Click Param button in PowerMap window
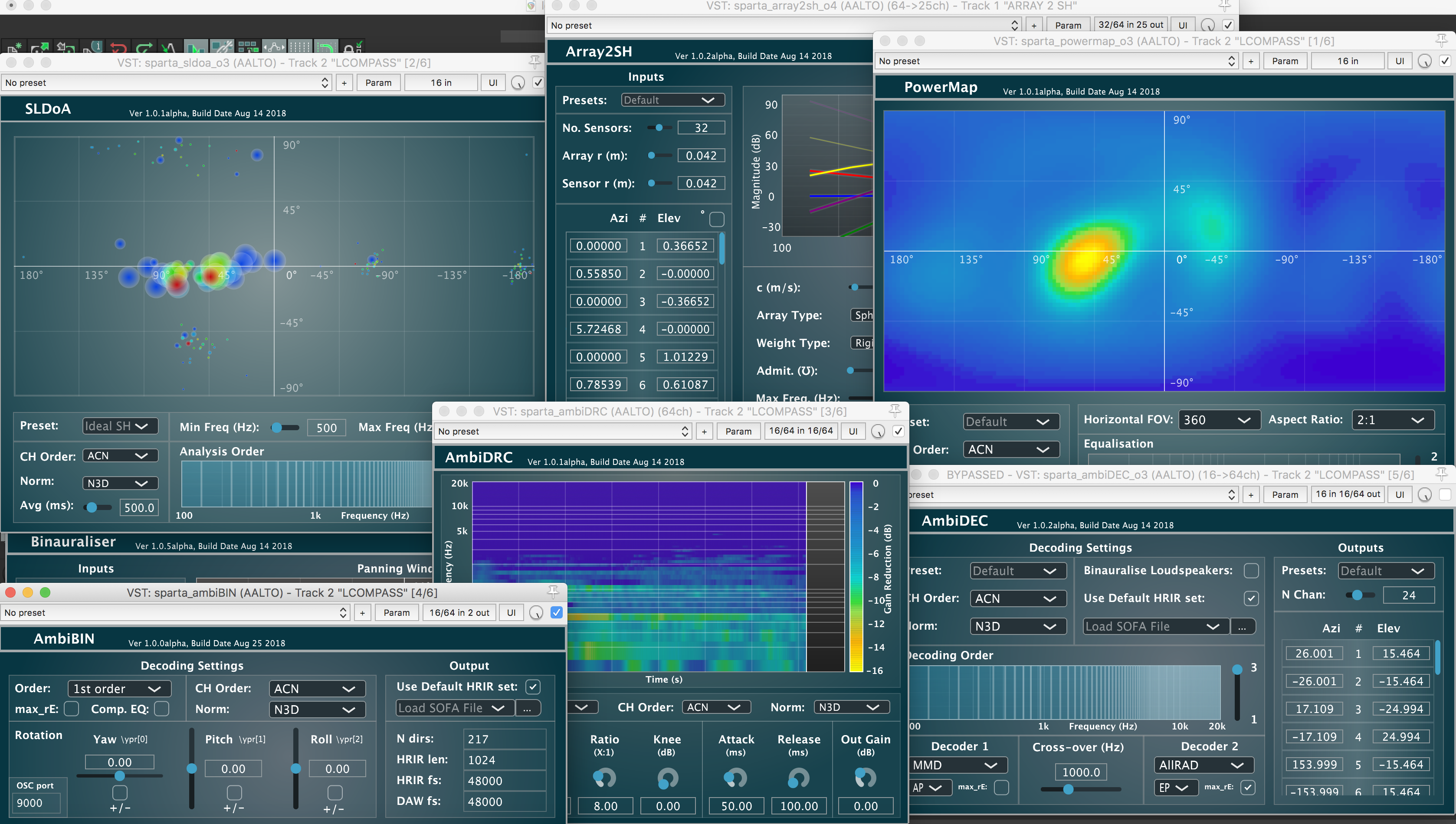The height and width of the screenshot is (824, 1456). pyautogui.click(x=1285, y=61)
